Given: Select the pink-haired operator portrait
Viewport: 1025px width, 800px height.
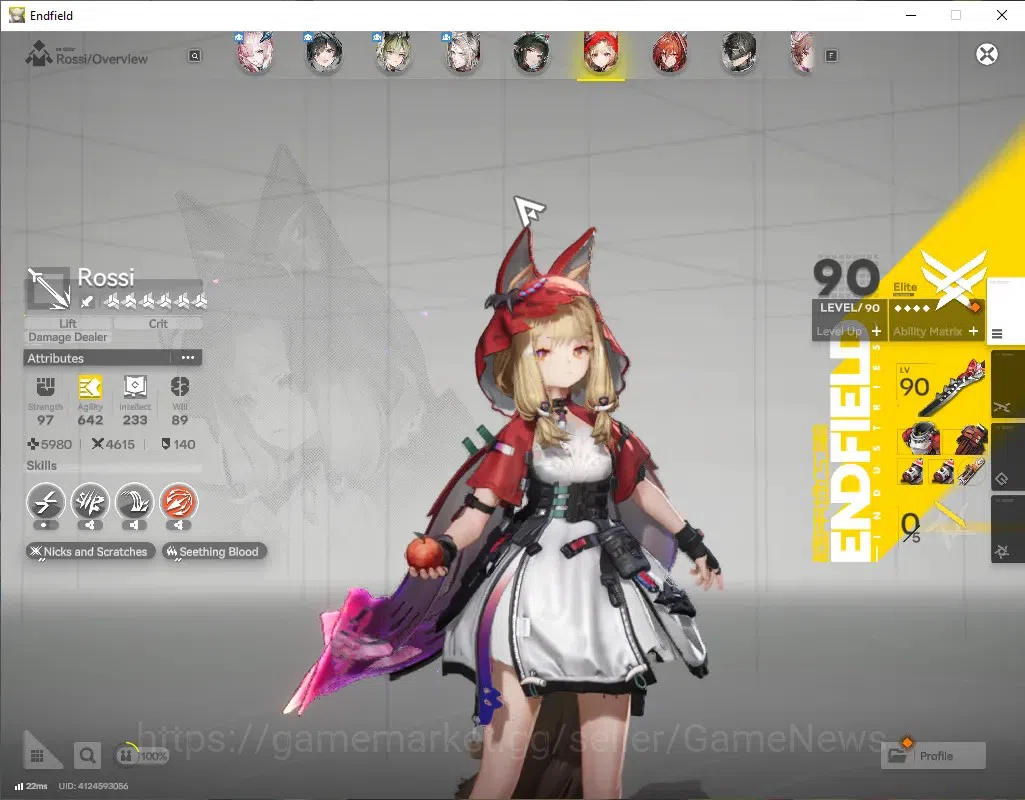Looking at the screenshot, I should click(255, 52).
